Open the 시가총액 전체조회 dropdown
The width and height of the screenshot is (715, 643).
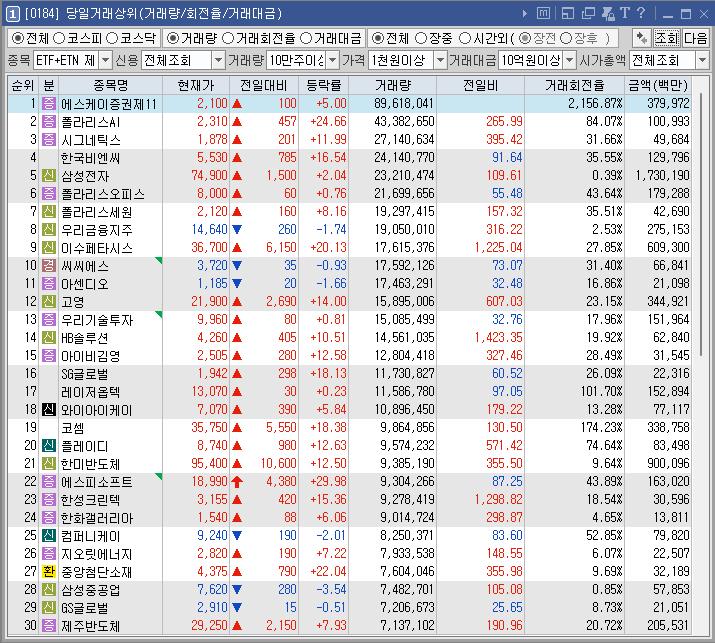pyautogui.click(x=702, y=60)
